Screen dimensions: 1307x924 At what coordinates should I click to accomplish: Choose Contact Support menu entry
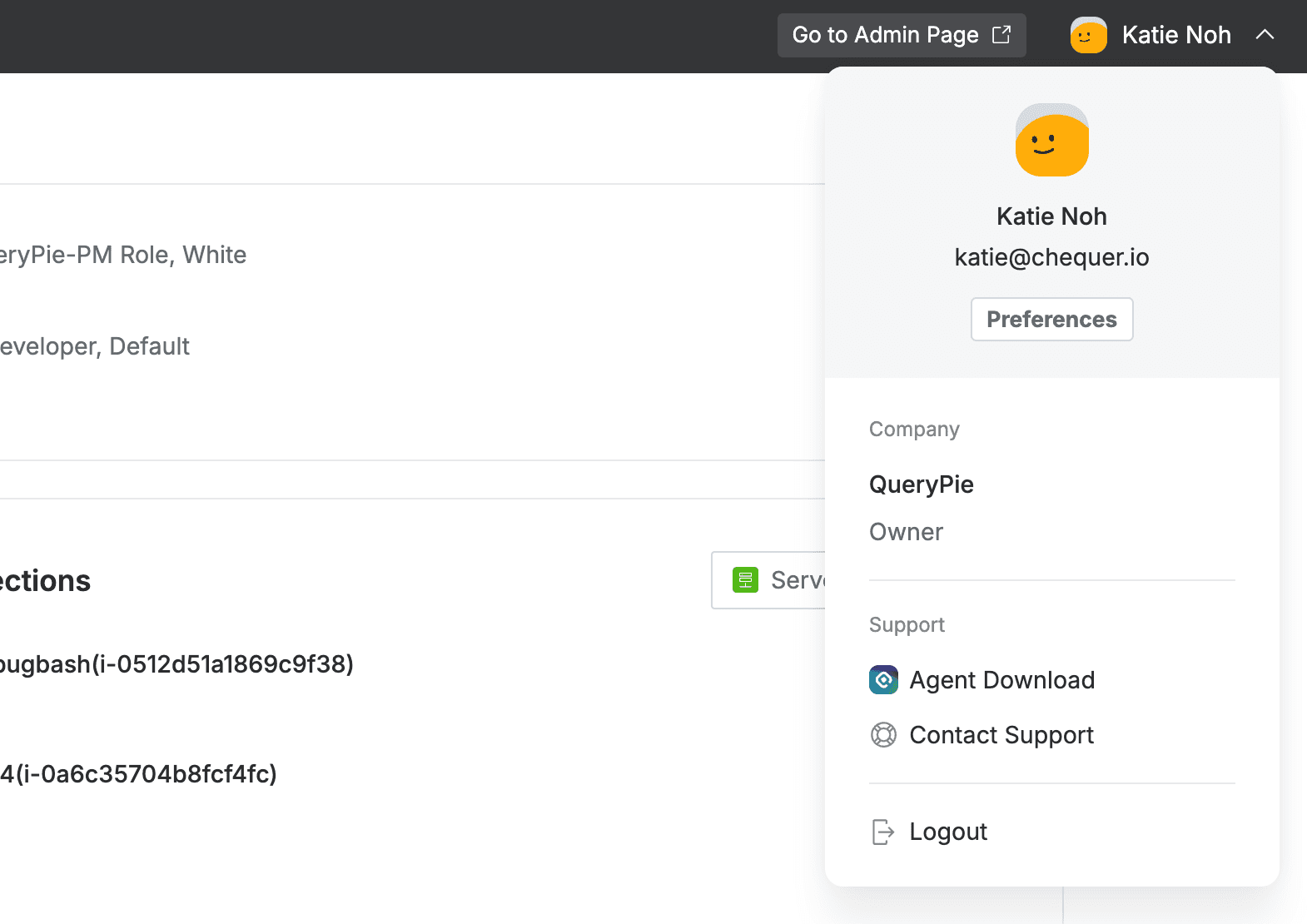1001,735
